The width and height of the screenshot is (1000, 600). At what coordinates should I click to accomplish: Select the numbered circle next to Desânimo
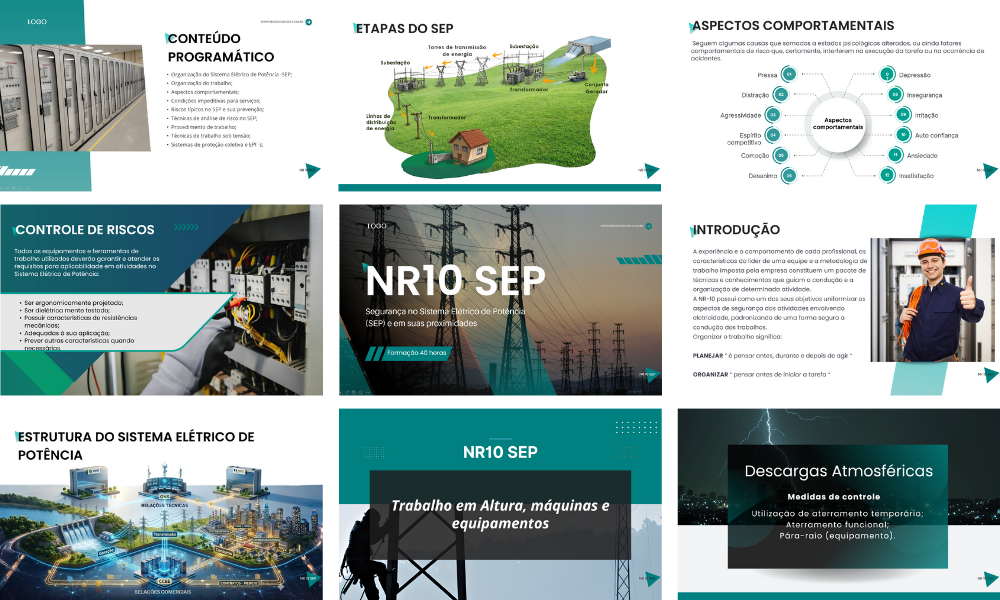tap(789, 175)
